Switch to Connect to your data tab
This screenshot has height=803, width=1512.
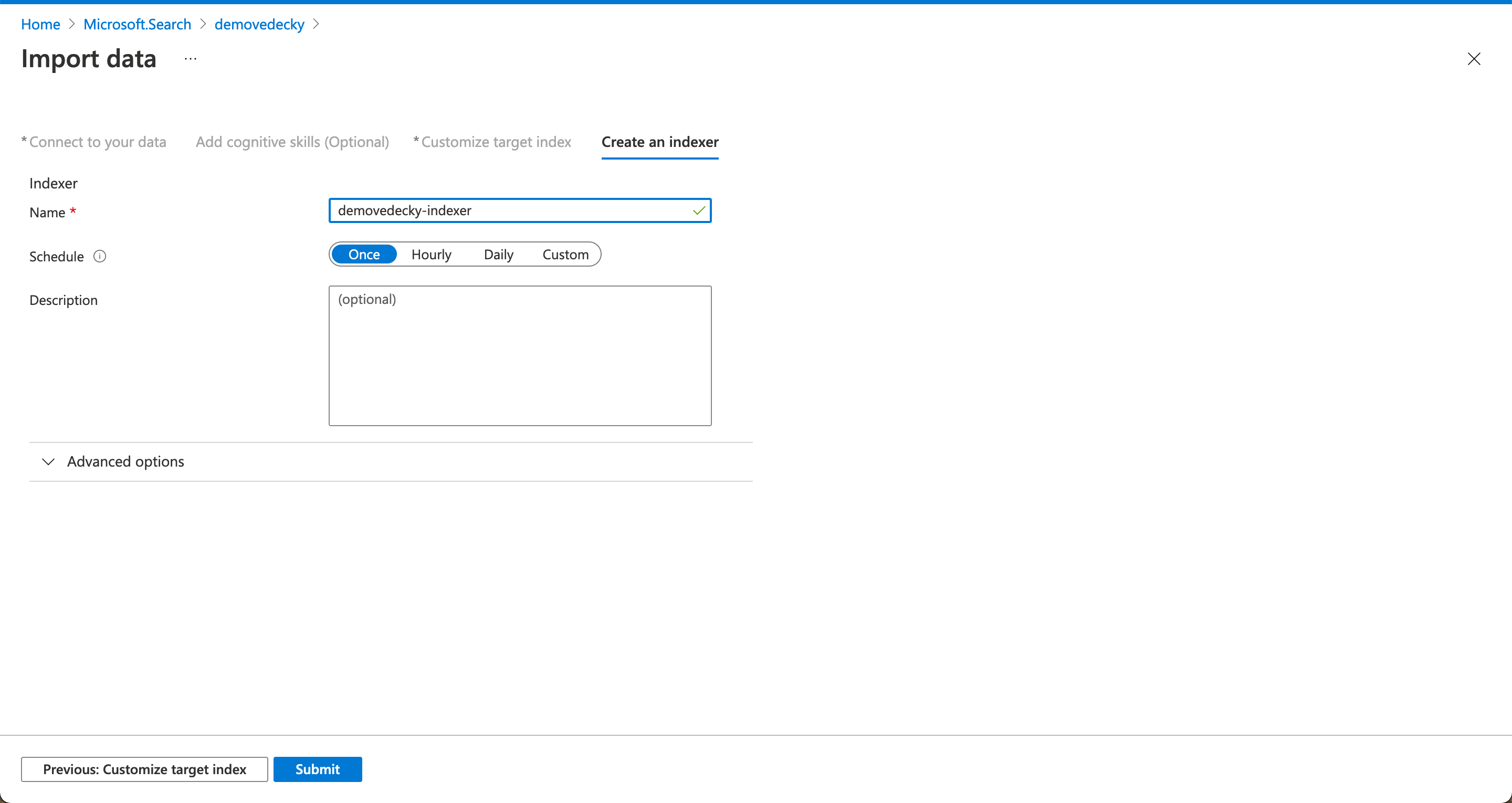pos(97,142)
